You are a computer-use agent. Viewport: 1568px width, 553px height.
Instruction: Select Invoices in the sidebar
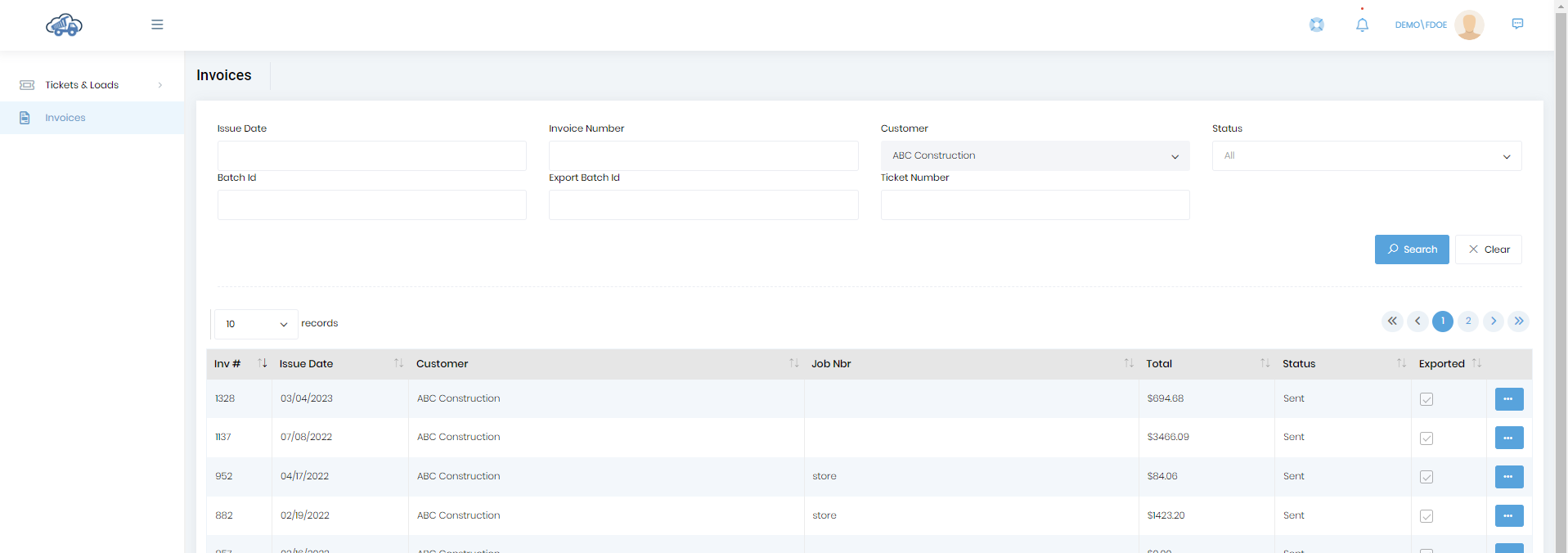pyautogui.click(x=92, y=118)
